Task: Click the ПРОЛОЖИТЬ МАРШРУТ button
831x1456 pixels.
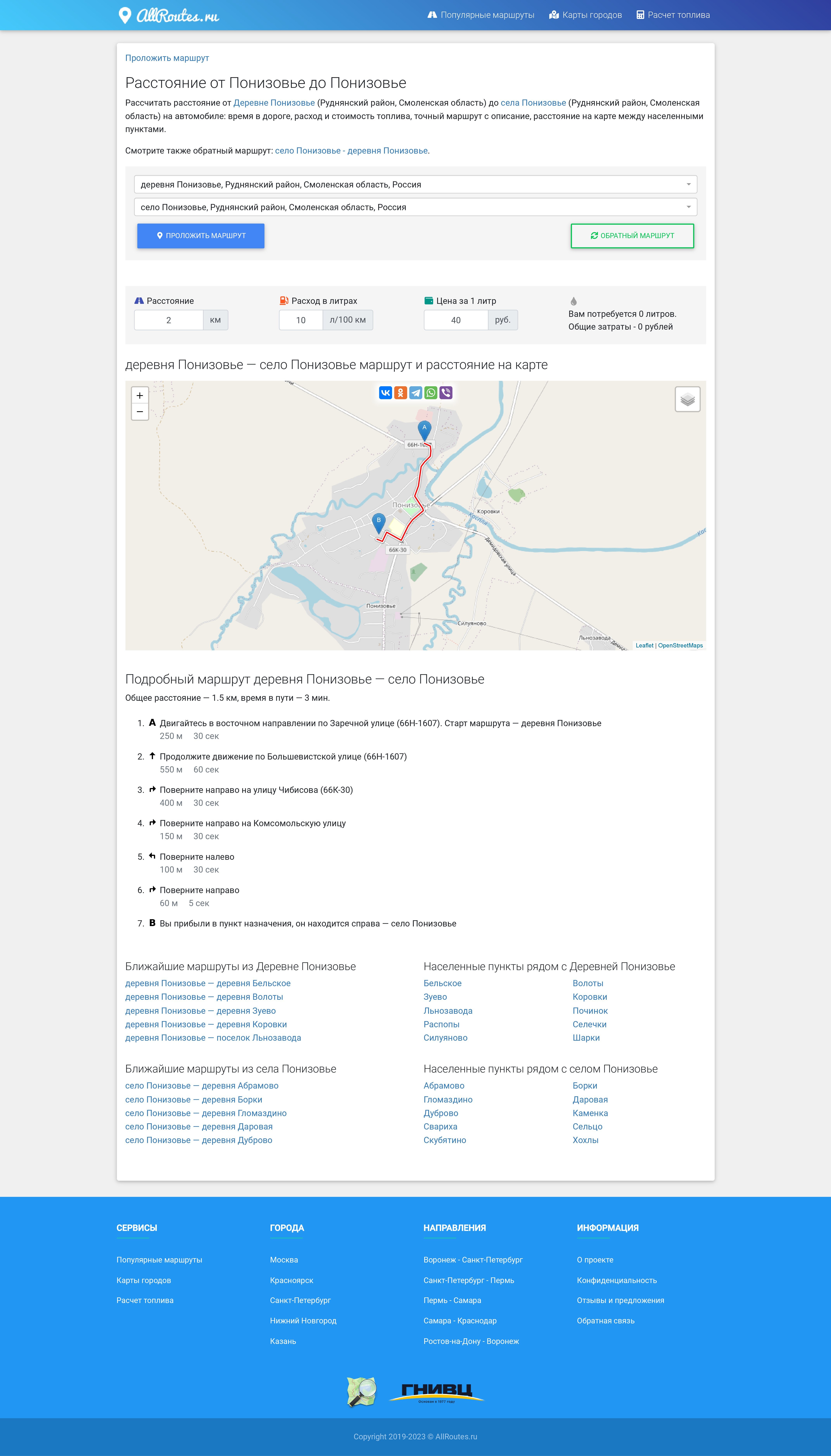Action: (x=201, y=236)
